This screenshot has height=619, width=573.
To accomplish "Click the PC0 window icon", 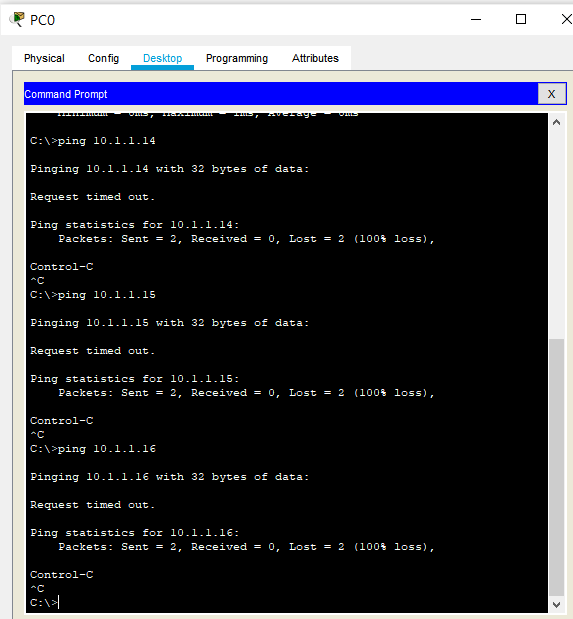I will [17, 19].
